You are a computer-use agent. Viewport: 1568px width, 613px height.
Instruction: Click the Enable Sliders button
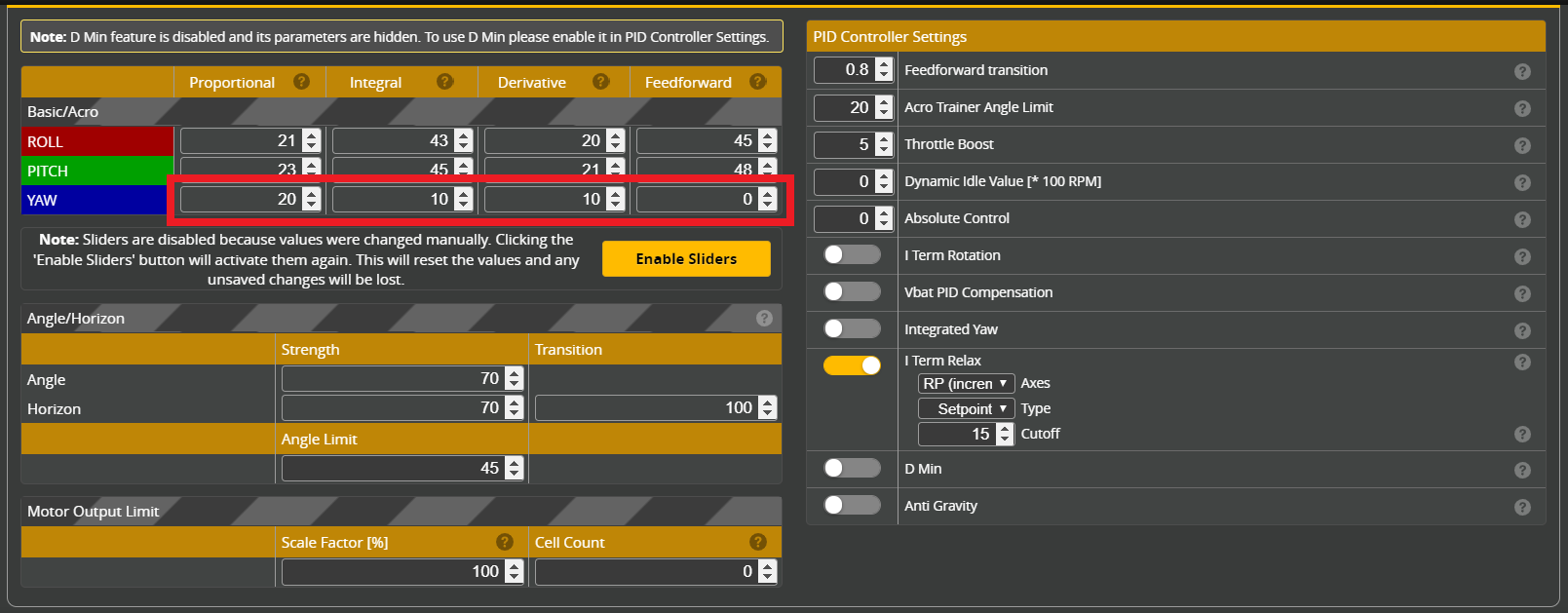686,259
